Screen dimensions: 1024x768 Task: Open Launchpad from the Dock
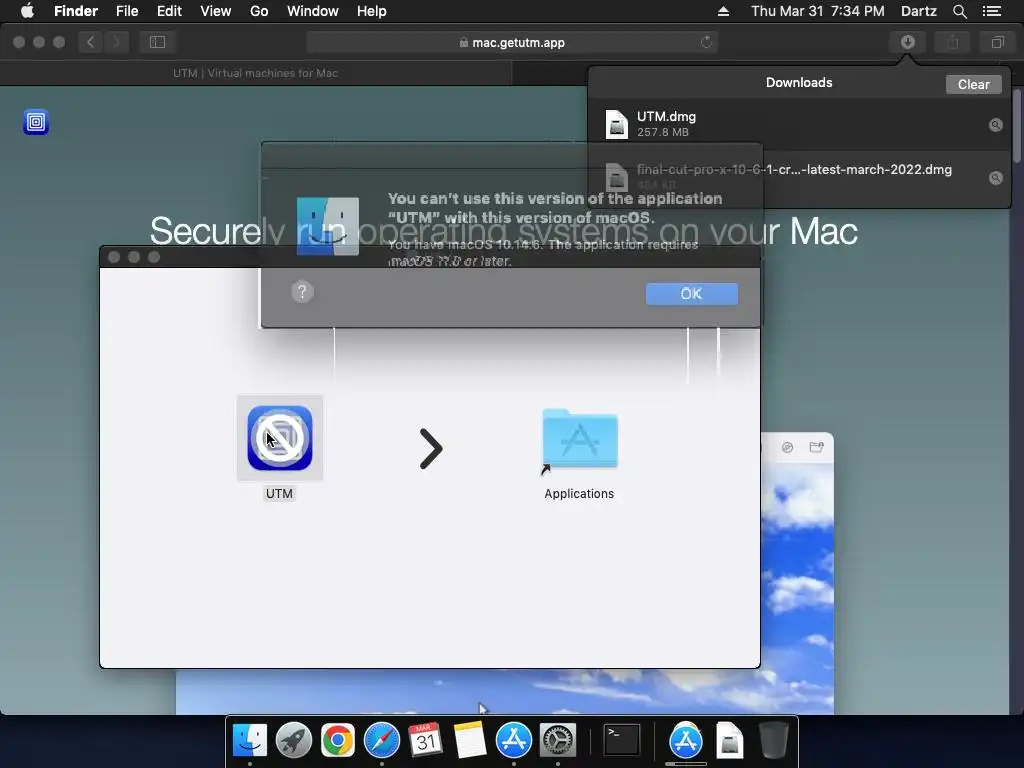pyautogui.click(x=294, y=740)
